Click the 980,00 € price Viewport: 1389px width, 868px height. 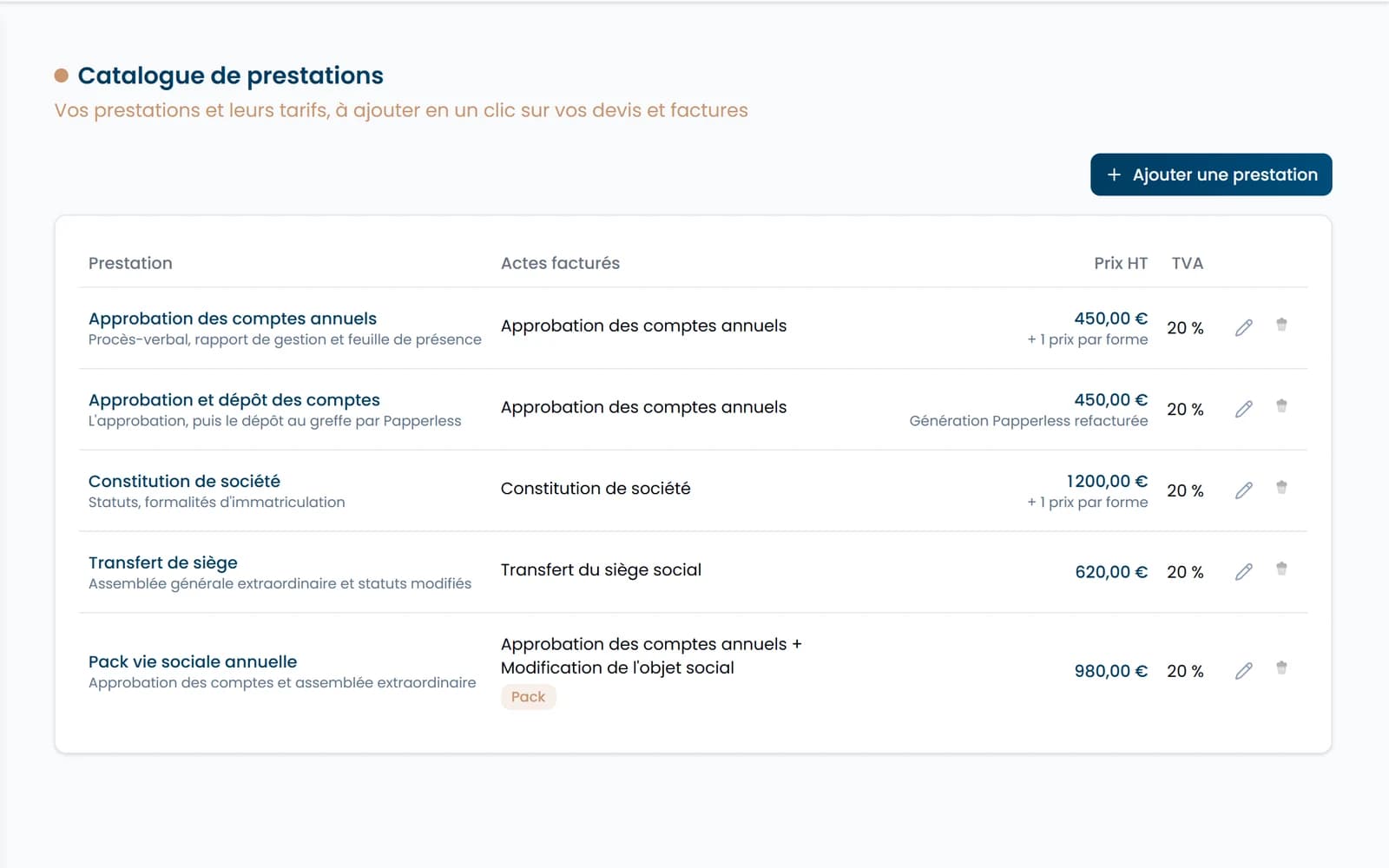coord(1111,671)
